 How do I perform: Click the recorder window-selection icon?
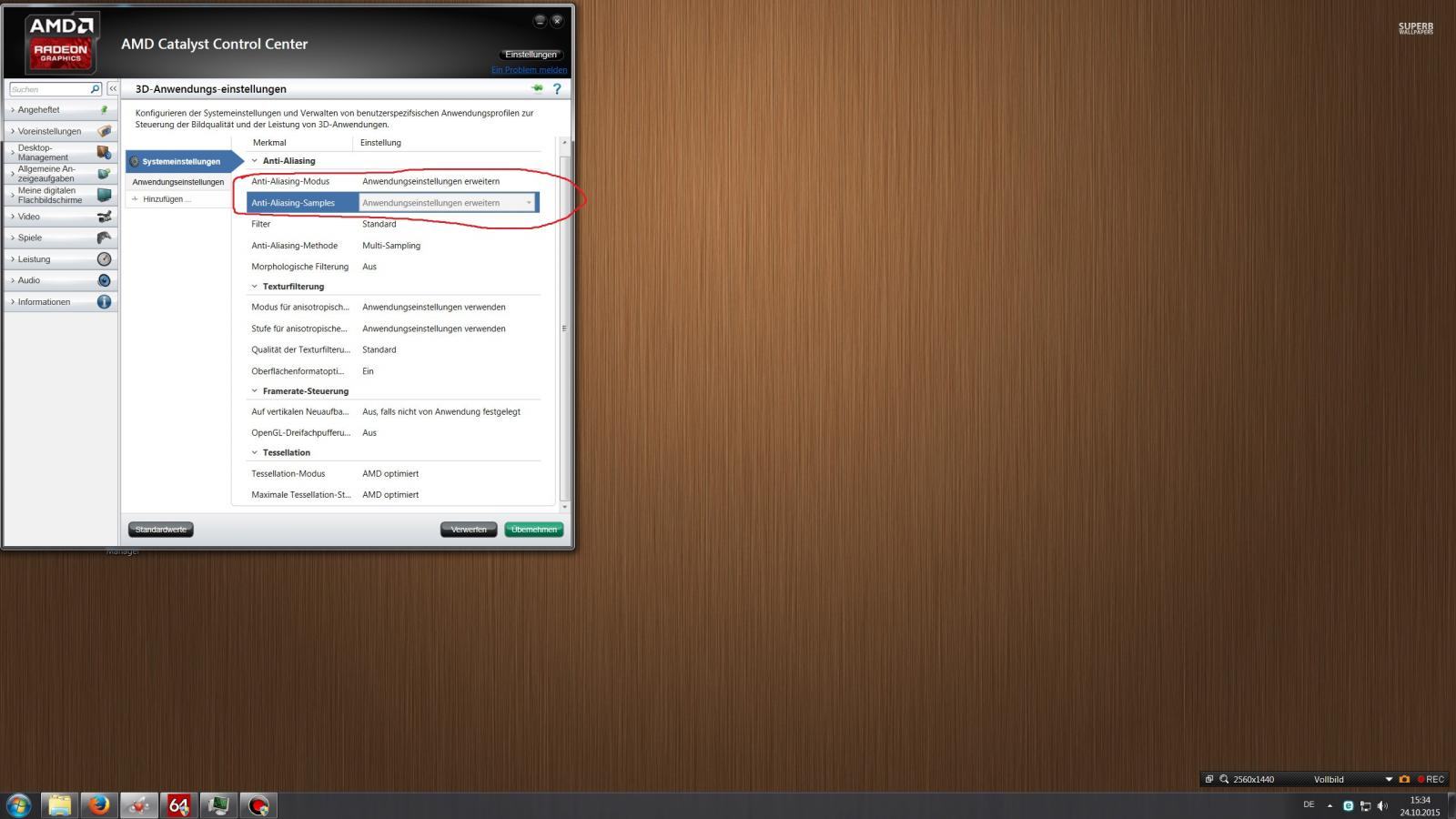click(x=1209, y=779)
